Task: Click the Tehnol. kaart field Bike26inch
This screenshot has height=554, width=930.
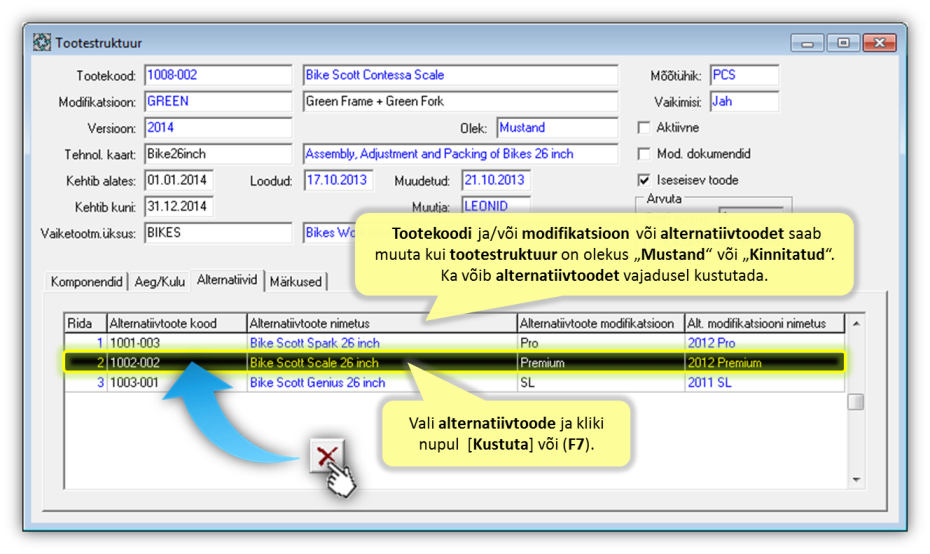Action: (x=218, y=154)
